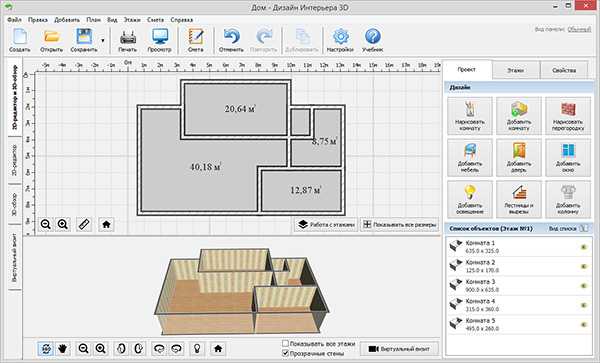
Task: Switch to the Свойства tab
Action: pos(564,70)
